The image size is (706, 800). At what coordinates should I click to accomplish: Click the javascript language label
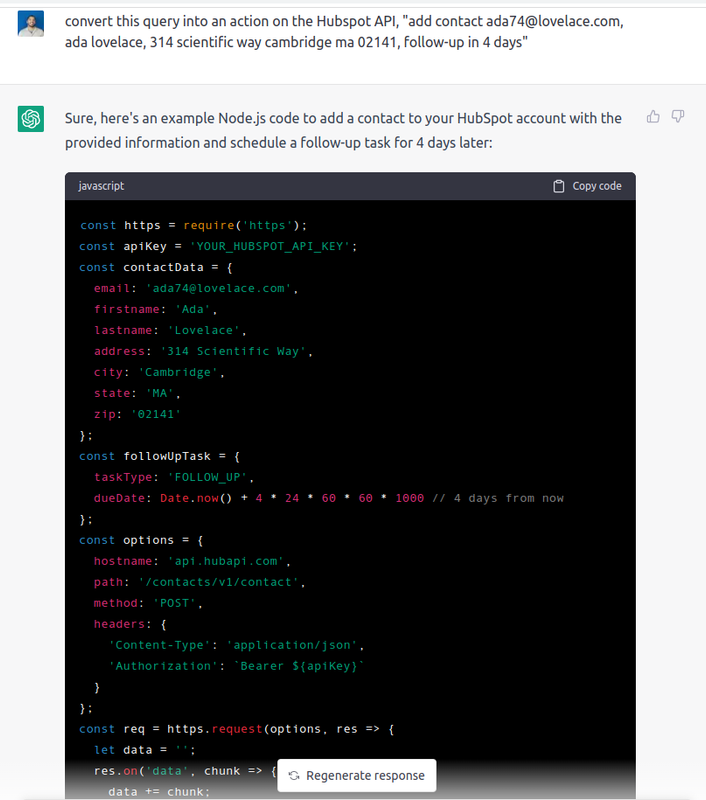(101, 186)
